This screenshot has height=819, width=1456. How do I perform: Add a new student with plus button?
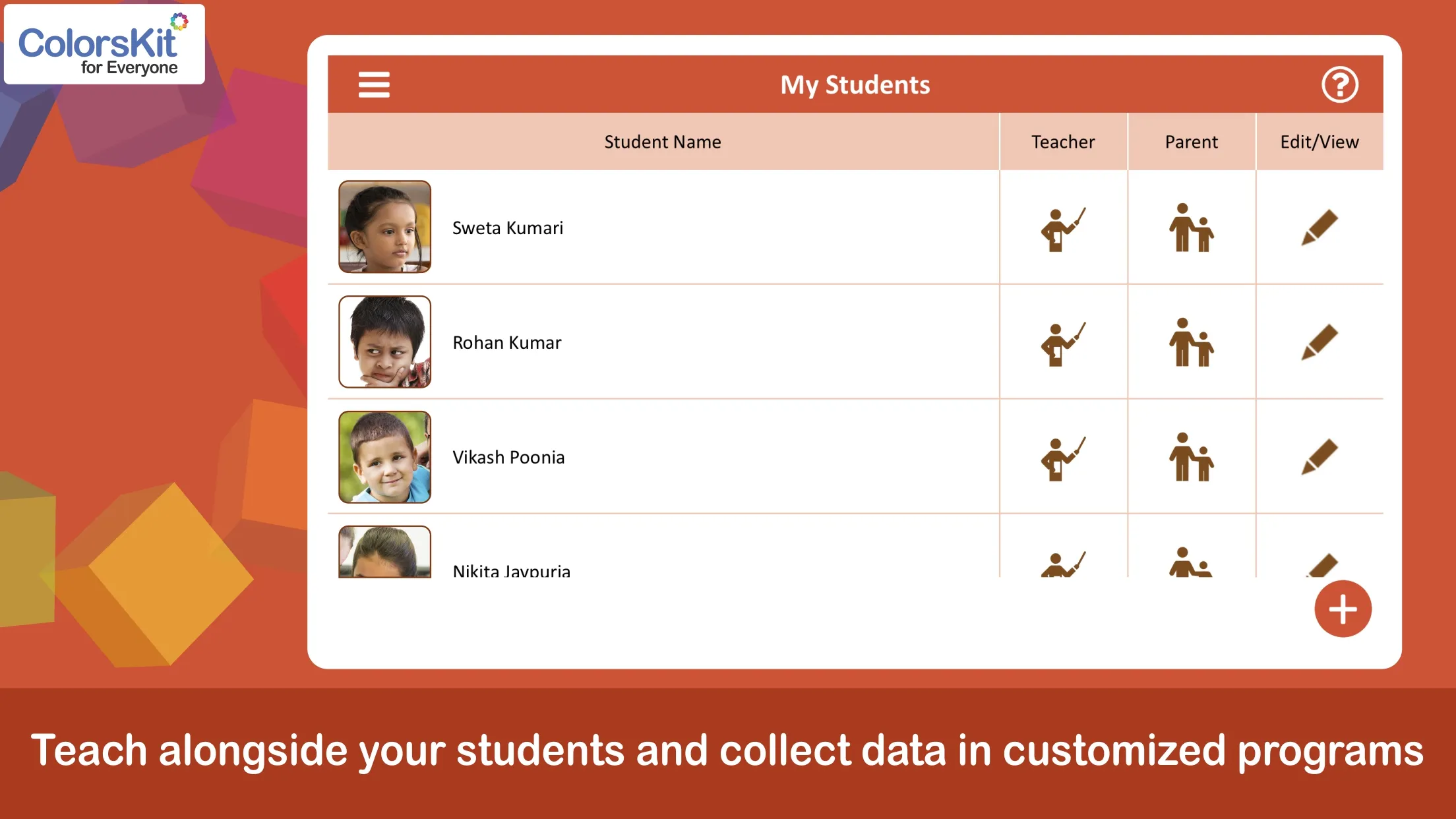1343,609
